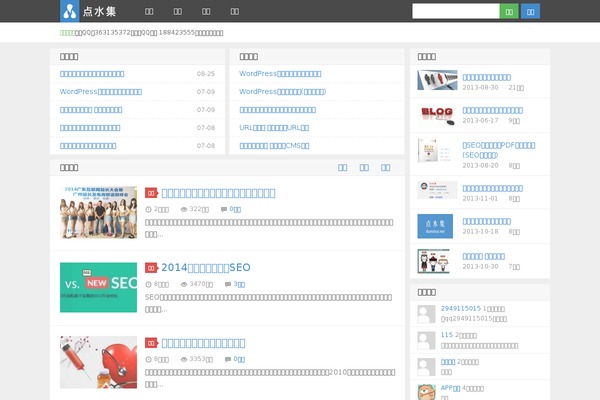The width and height of the screenshot is (600, 400).
Task: Open the VS NEW SEO article thumbnail
Action: [x=98, y=287]
